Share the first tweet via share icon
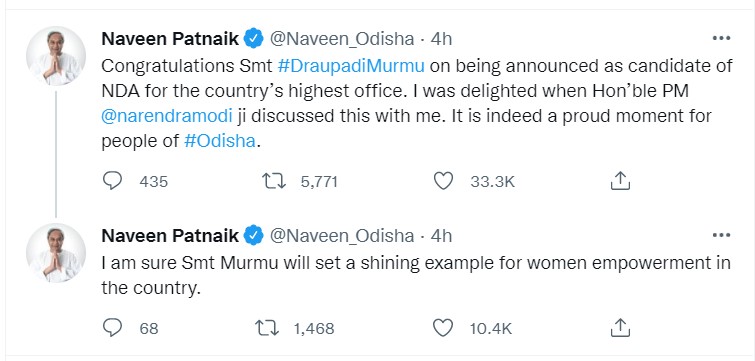 pos(620,181)
